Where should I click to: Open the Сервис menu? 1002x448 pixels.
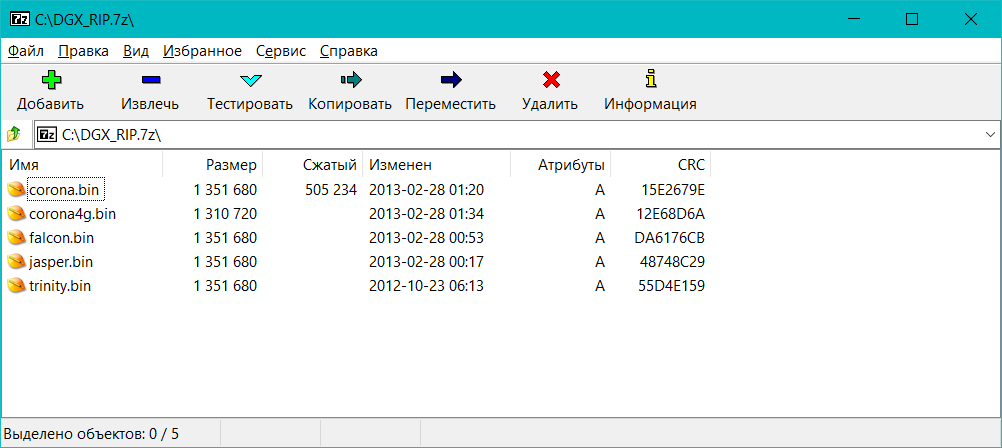(281, 51)
